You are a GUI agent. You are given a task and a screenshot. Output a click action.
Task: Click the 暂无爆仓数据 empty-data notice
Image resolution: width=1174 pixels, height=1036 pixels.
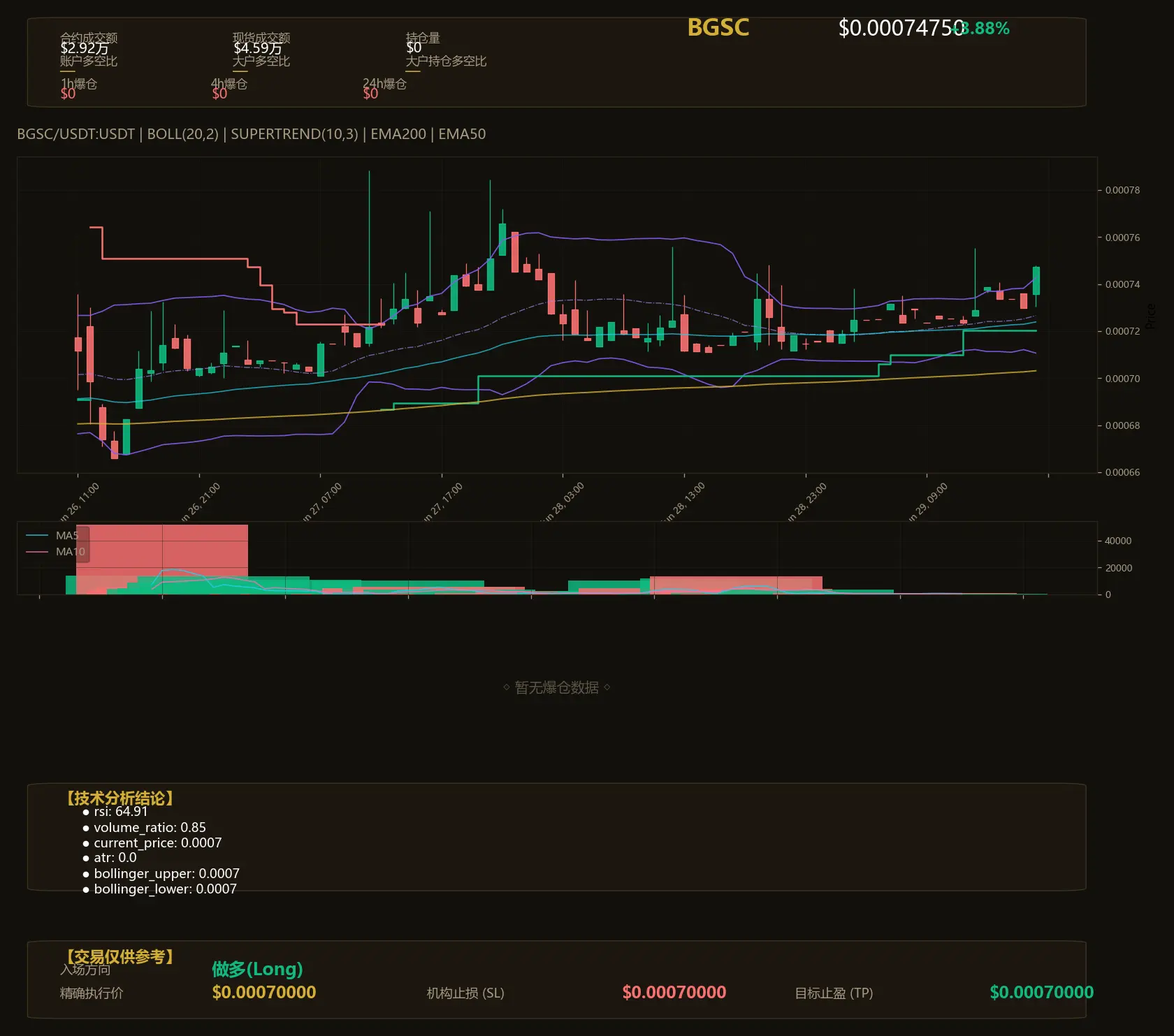click(x=557, y=687)
